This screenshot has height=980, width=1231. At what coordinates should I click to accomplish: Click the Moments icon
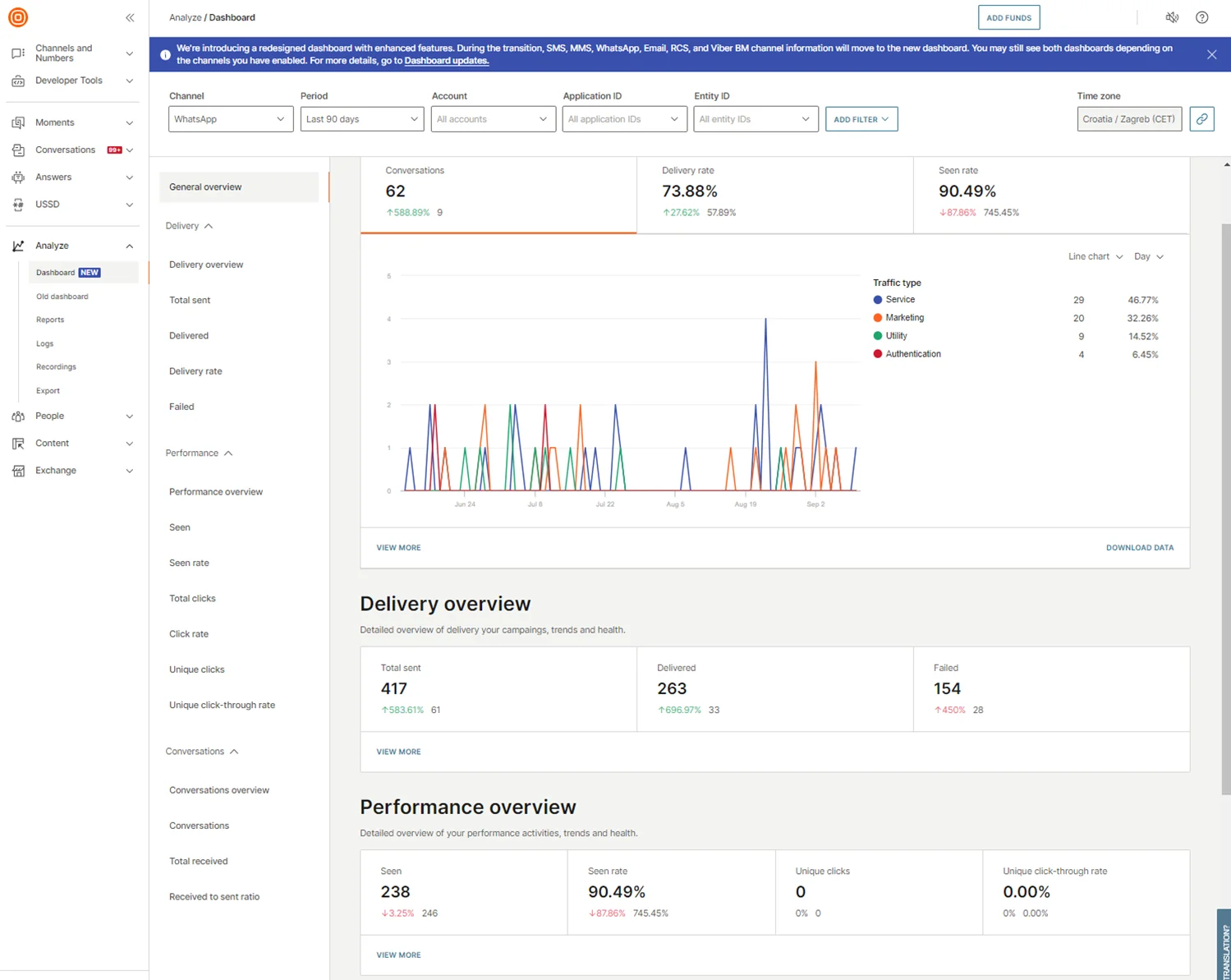pyautogui.click(x=18, y=122)
